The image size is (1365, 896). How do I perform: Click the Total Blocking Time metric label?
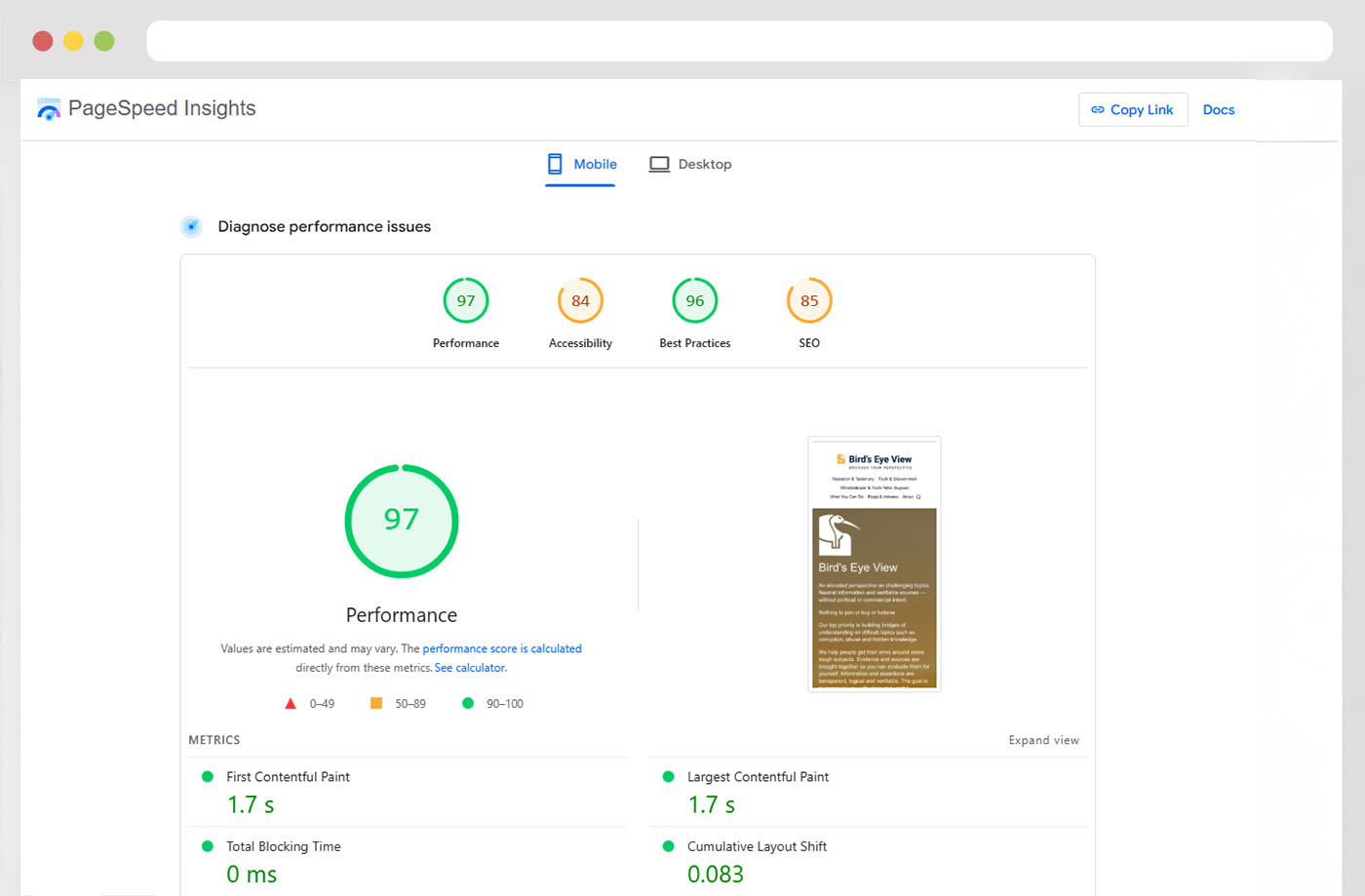click(284, 846)
